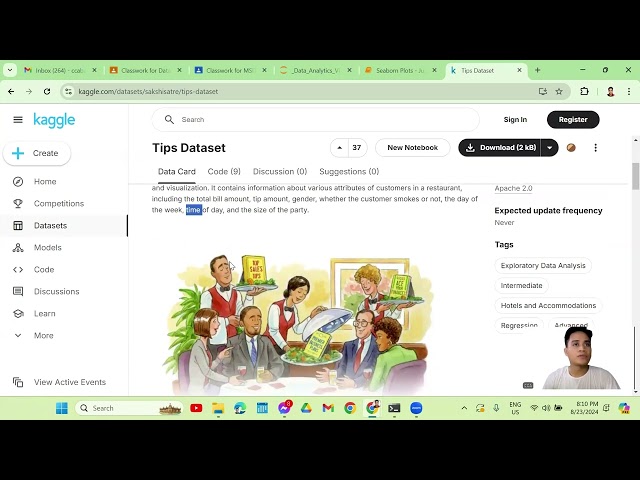
Task: Open File Explorer from the taskbar
Action: [x=218, y=408]
